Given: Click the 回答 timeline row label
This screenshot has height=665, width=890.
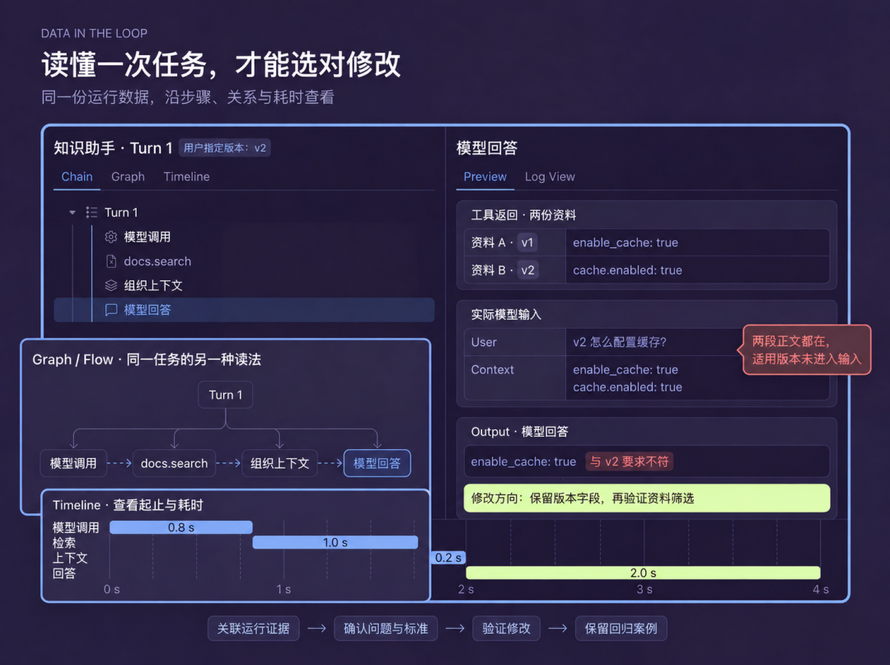Looking at the screenshot, I should click(x=64, y=574).
